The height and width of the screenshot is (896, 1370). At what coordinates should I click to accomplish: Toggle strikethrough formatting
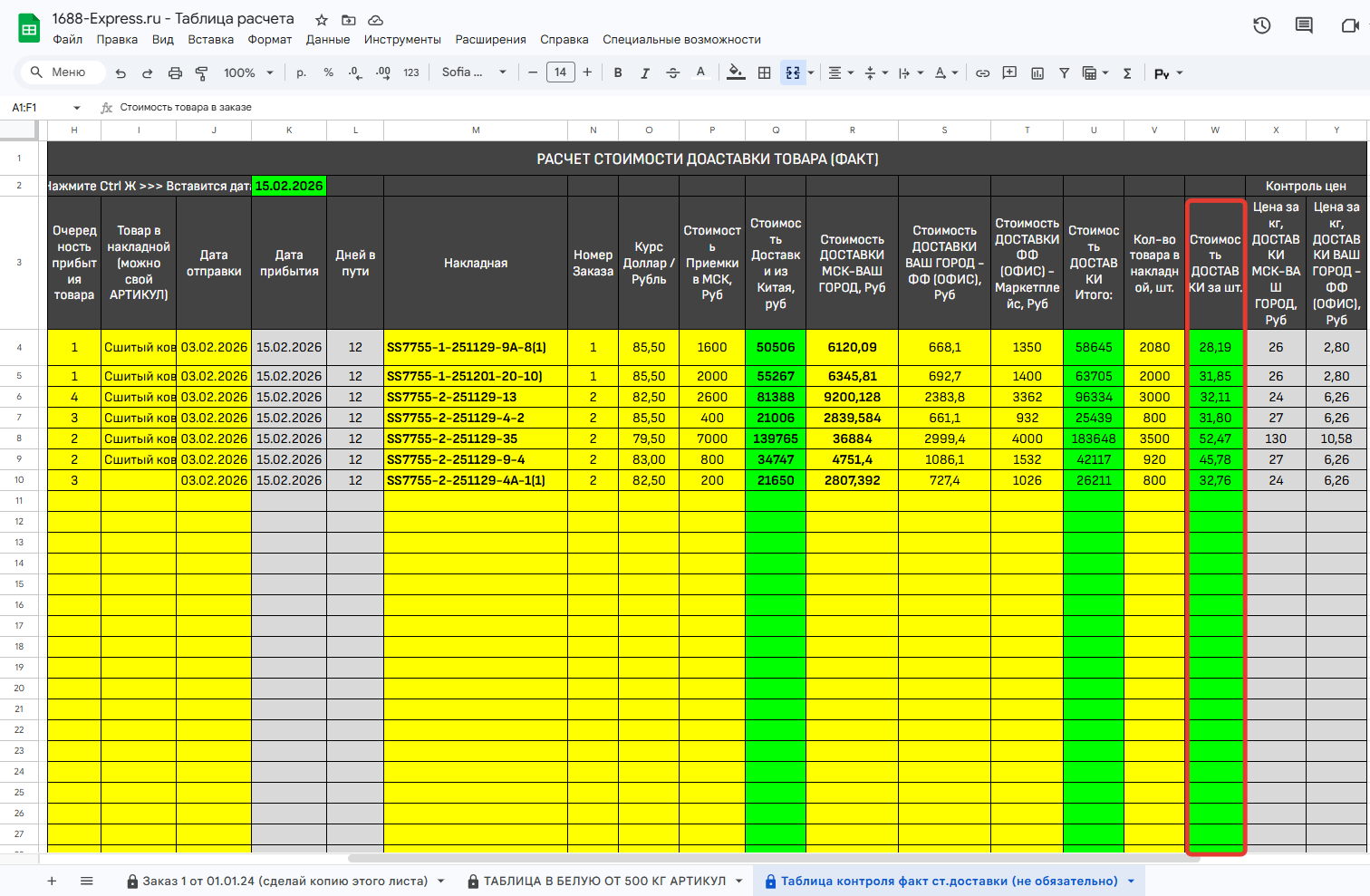(x=672, y=72)
